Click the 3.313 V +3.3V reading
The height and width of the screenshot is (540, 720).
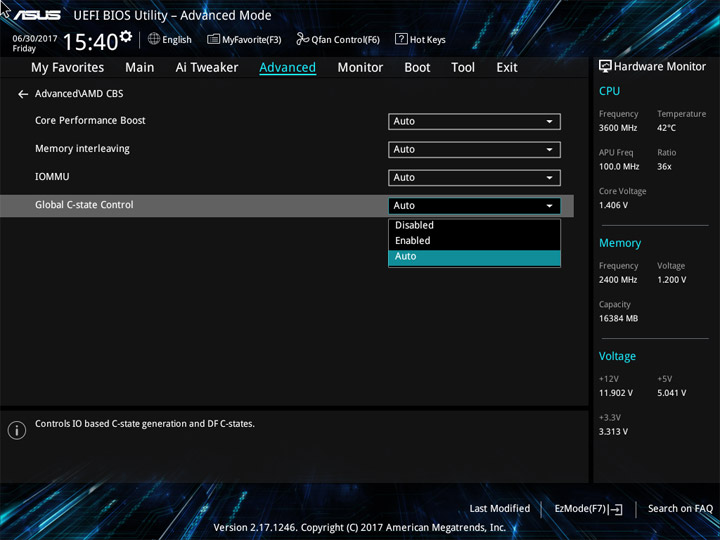click(613, 432)
